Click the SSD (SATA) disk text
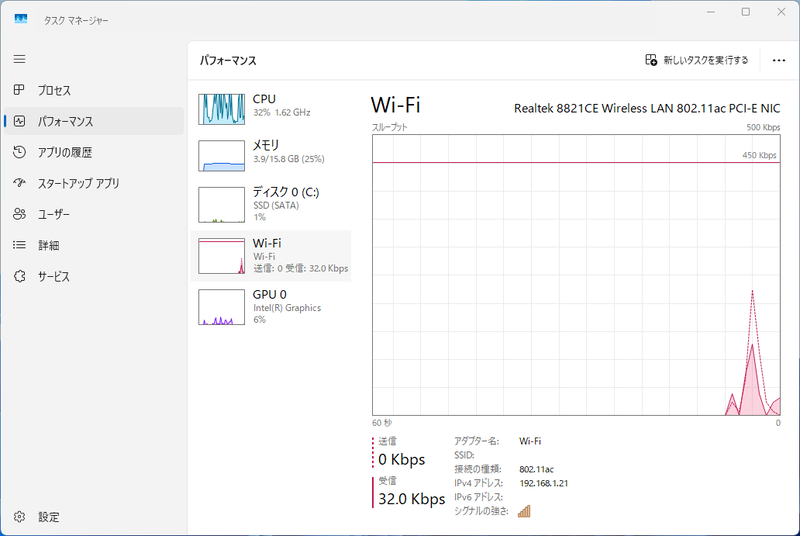This screenshot has width=800, height=536. (x=276, y=206)
